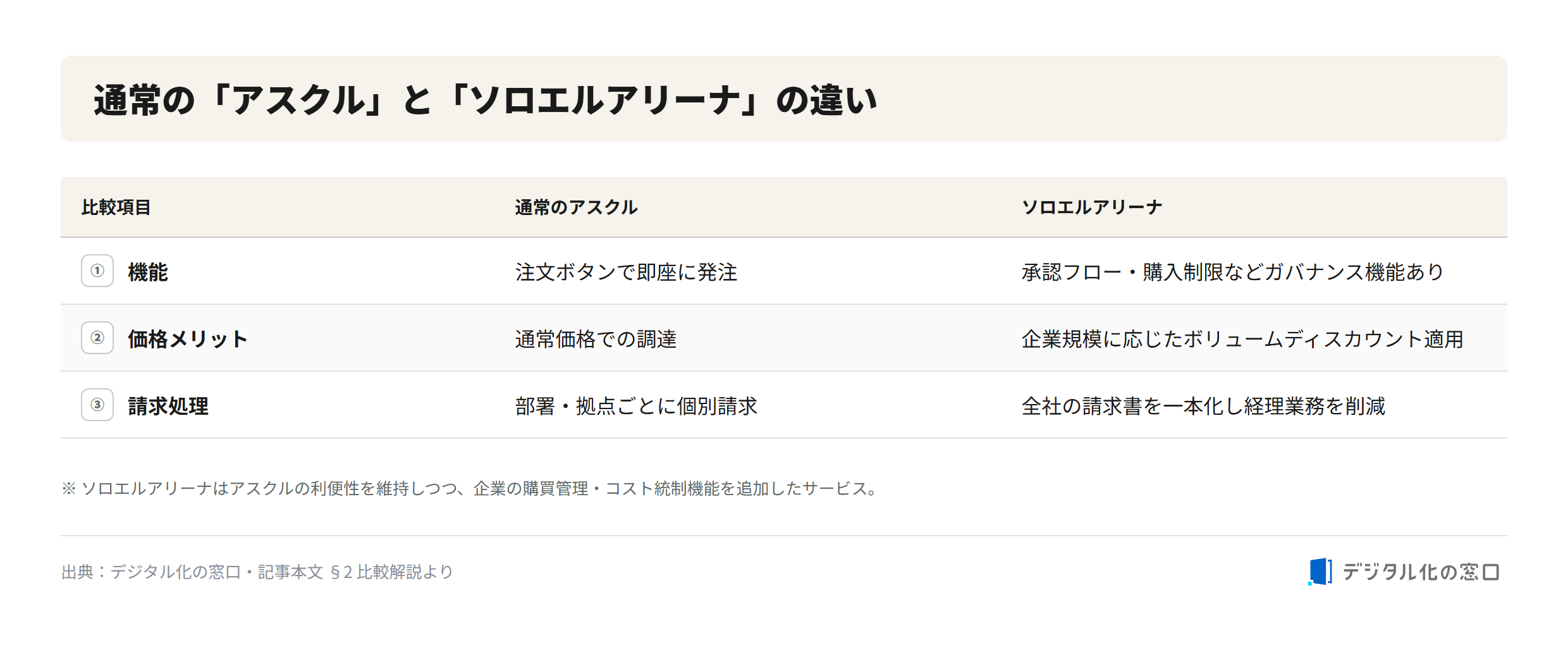Image resolution: width=1568 pixels, height=645 pixels.
Task: Select the 比較項目 column header
Action: [x=116, y=207]
